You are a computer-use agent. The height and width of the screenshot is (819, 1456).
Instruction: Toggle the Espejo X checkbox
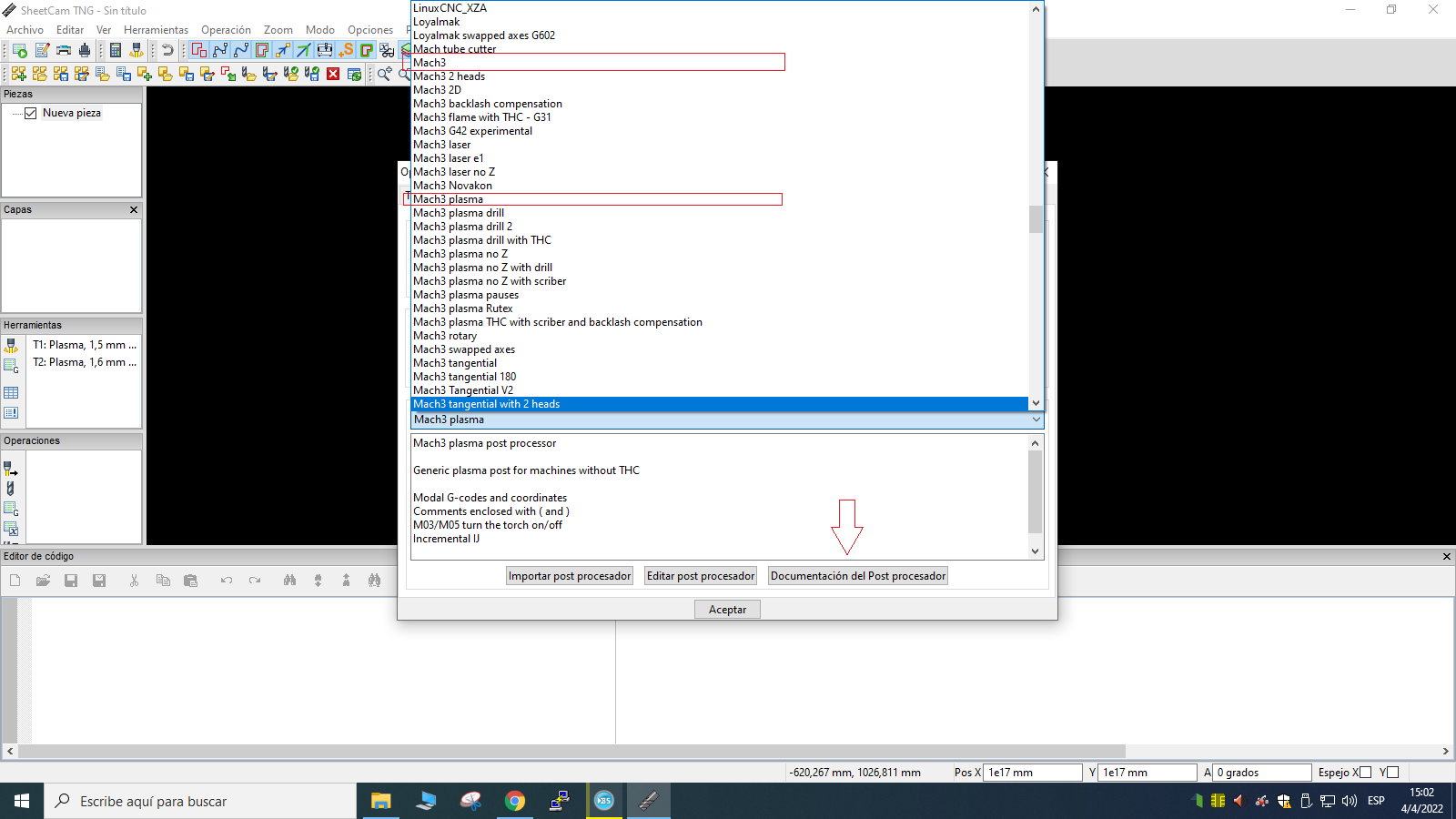click(1365, 773)
